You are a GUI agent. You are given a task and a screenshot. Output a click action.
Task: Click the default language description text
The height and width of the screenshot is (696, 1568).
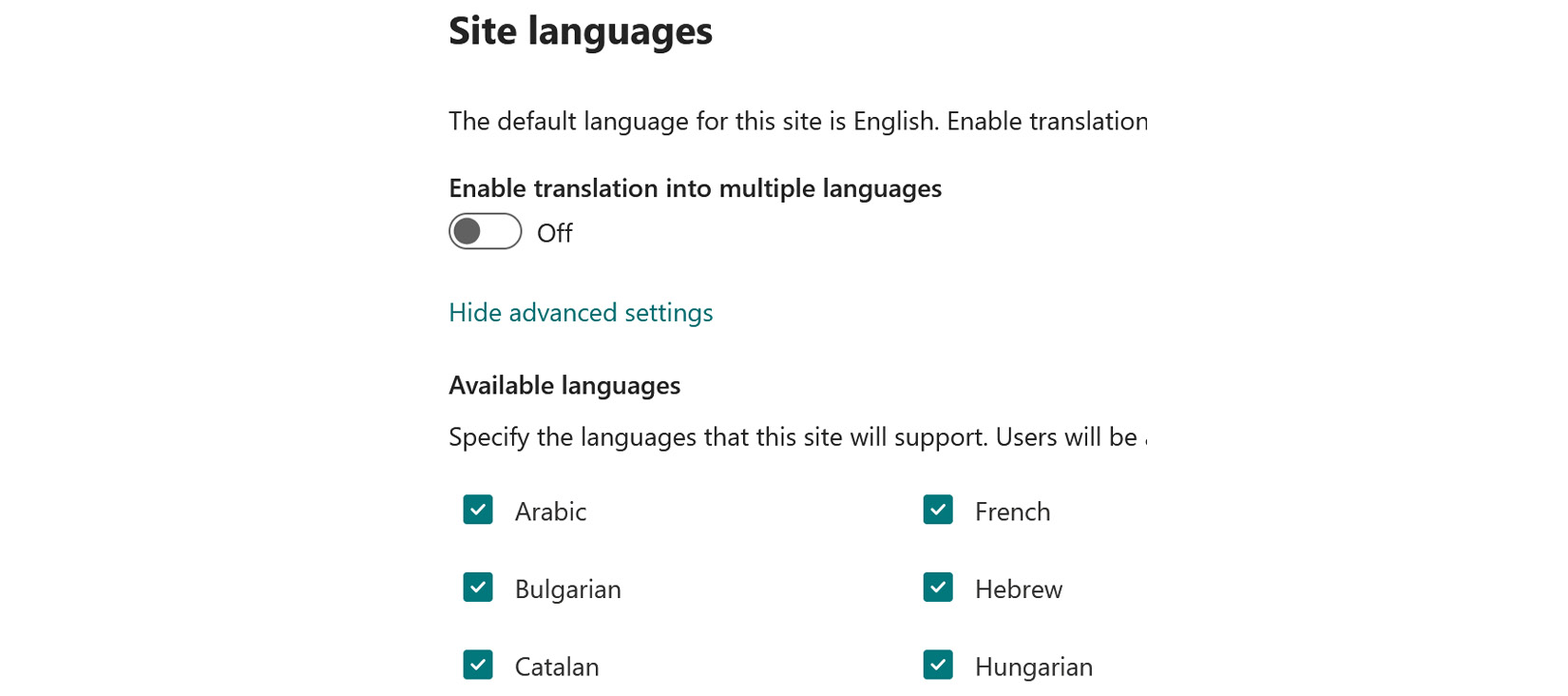tap(798, 121)
